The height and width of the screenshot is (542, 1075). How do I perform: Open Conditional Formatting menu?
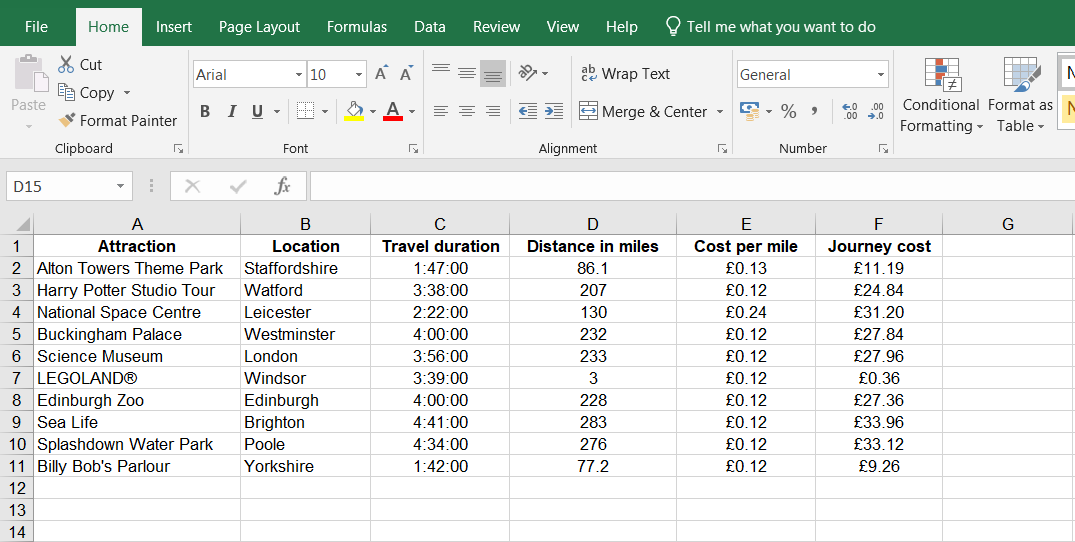(x=941, y=95)
